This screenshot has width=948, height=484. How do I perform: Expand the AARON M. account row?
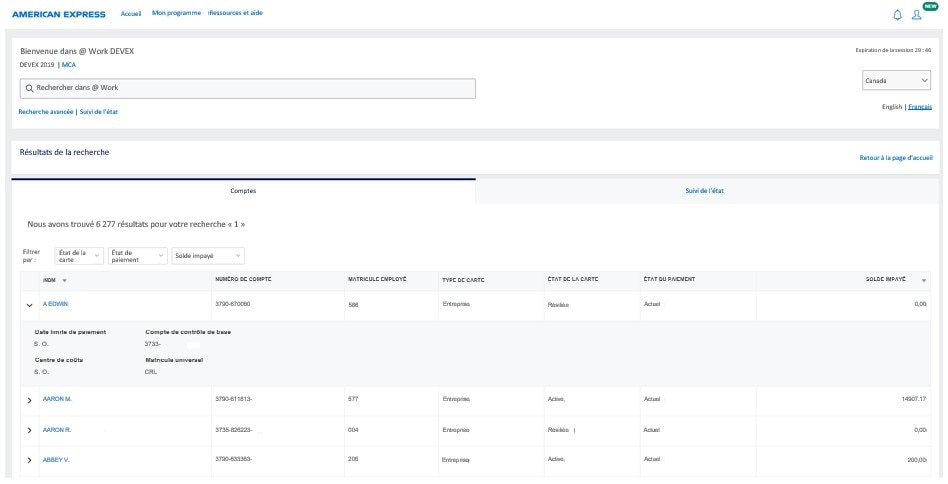(29, 400)
